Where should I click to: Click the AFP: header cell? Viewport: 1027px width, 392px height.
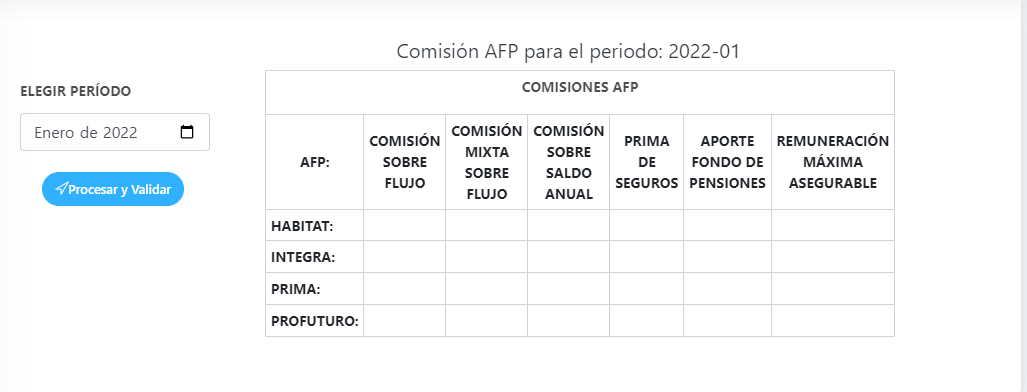[x=315, y=163]
